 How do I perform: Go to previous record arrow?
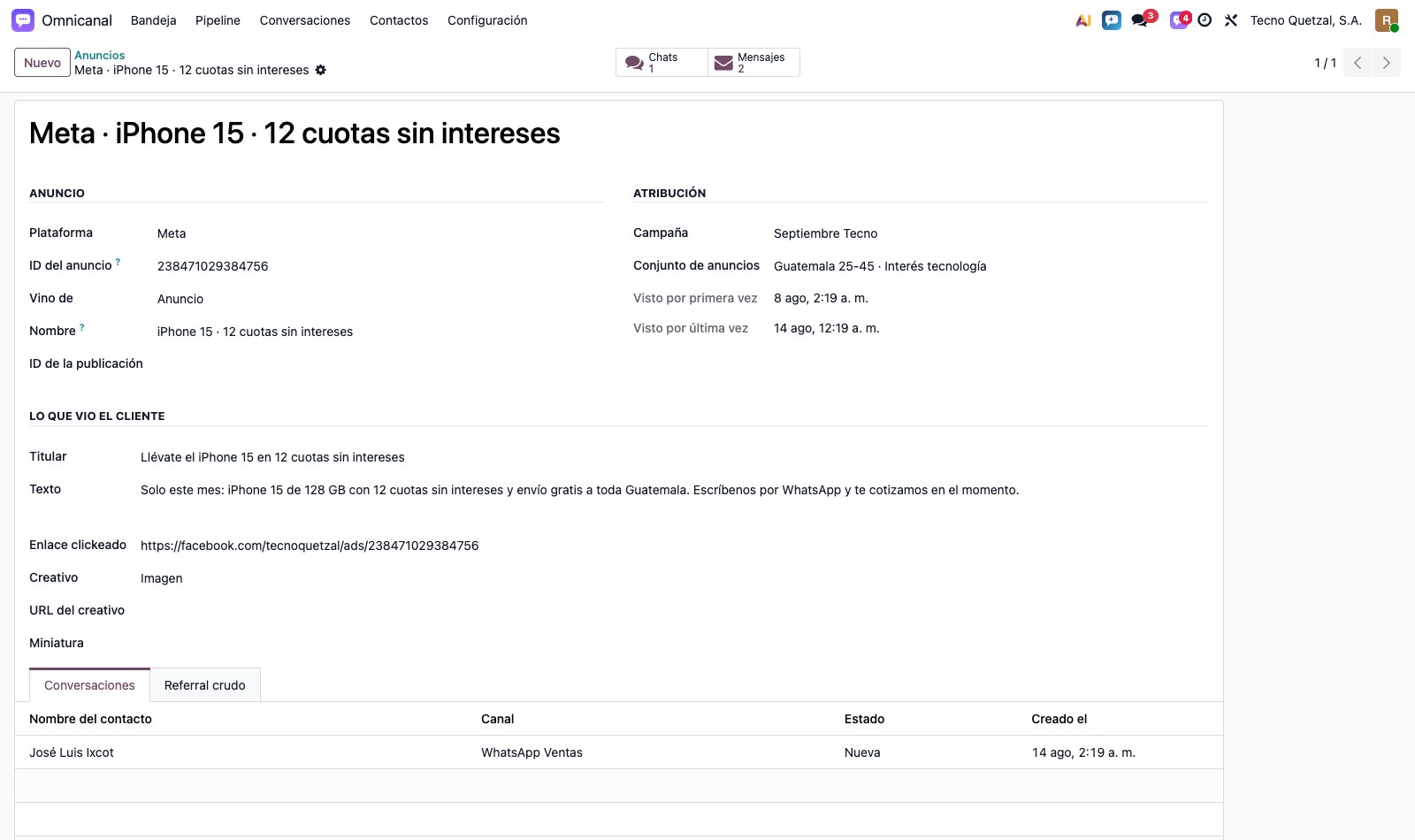(x=1358, y=63)
